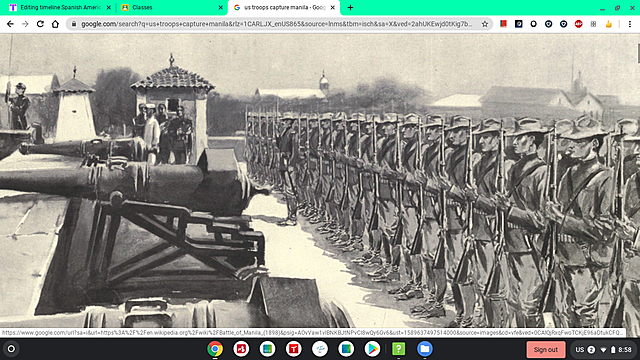This screenshot has width=640, height=360.
Task: Click the Manila troops illustration
Action: click(x=320, y=181)
